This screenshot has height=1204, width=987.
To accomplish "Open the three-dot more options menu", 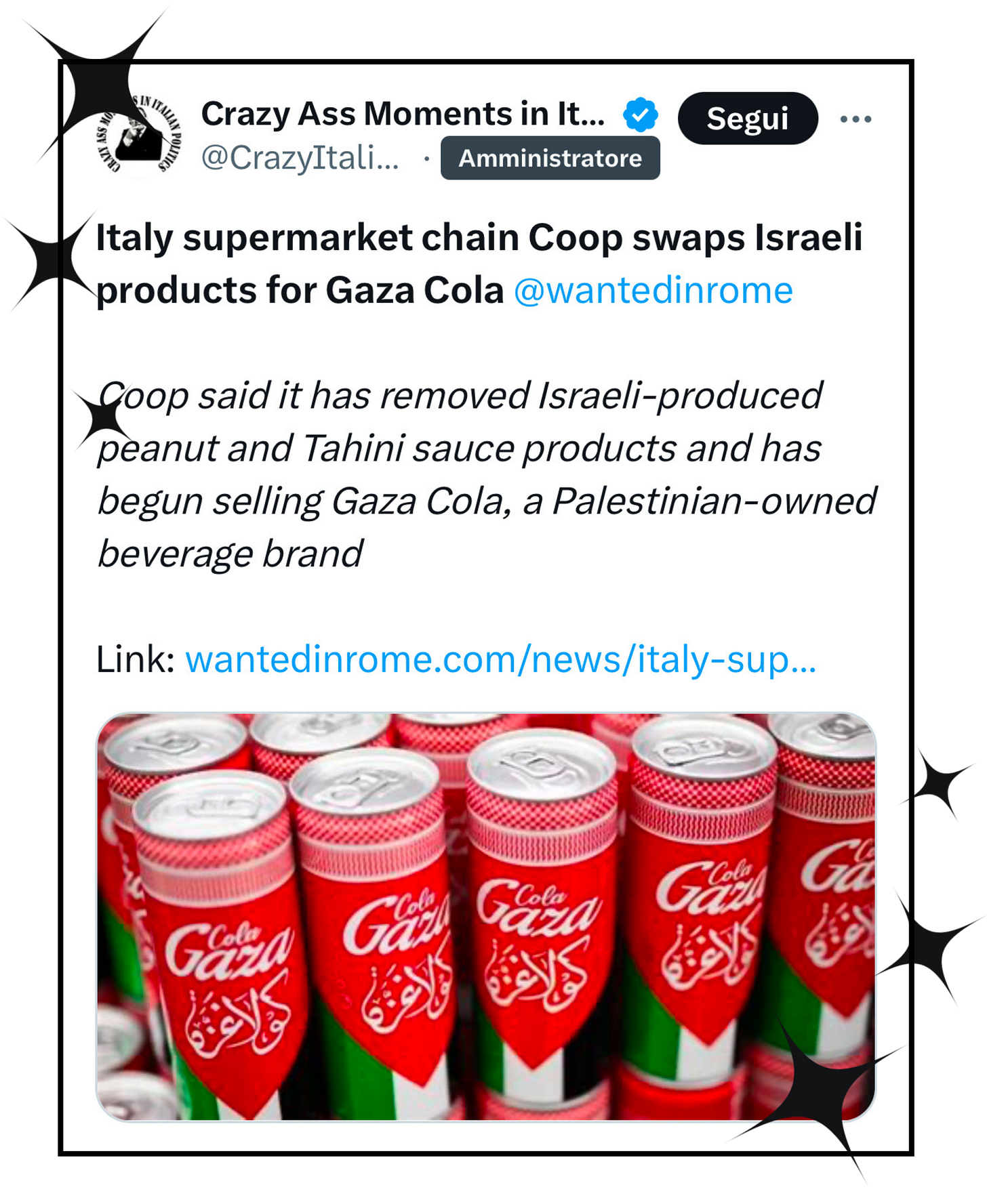I will (855, 119).
